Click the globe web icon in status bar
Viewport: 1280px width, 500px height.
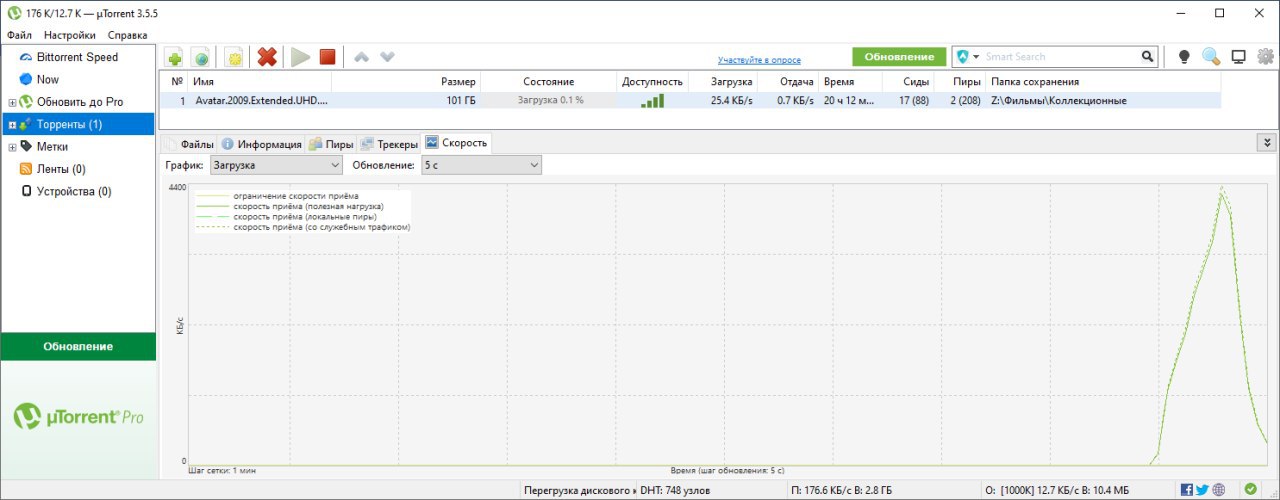[x=1218, y=490]
